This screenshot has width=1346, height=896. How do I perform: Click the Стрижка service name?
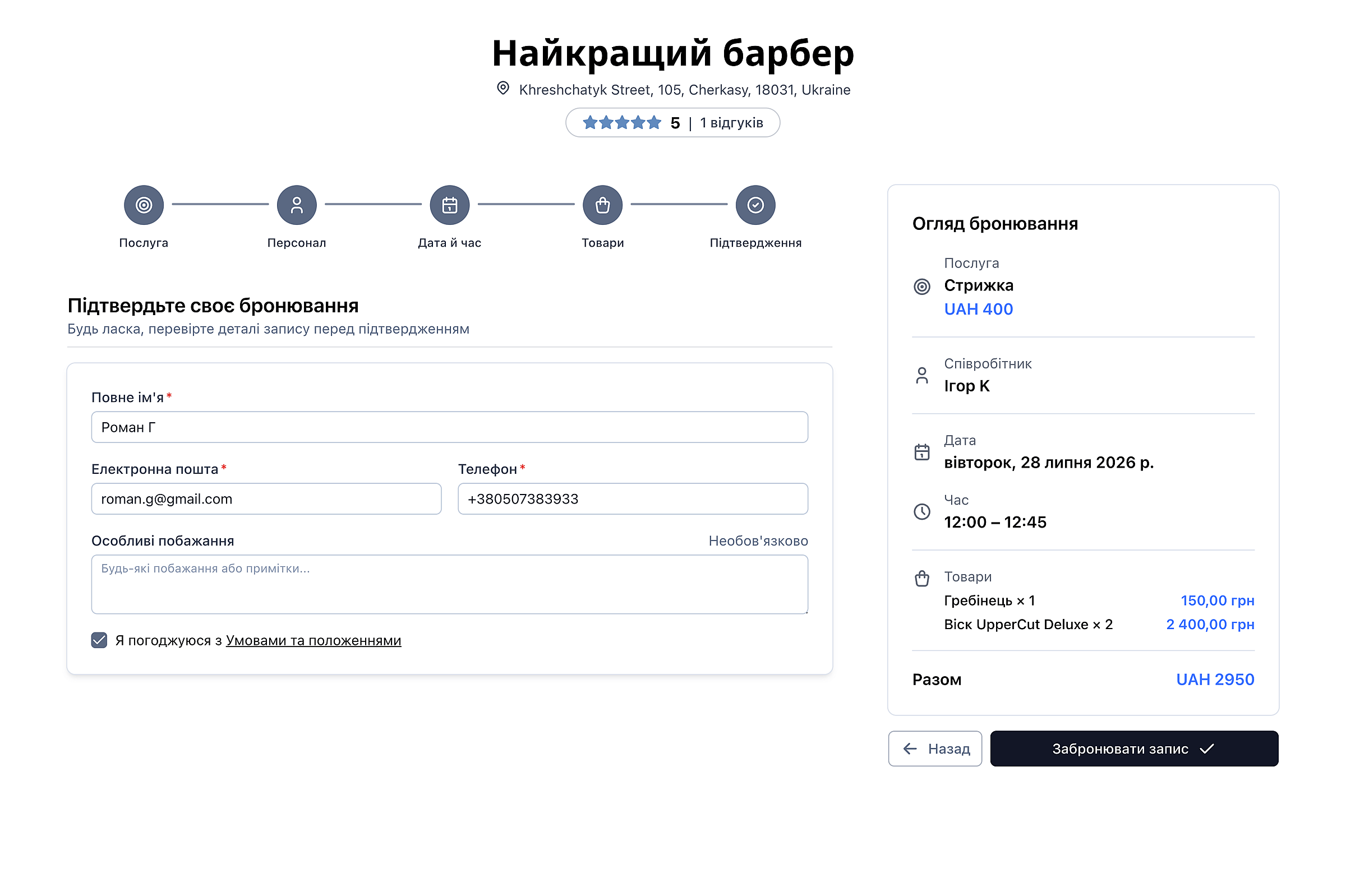click(979, 285)
